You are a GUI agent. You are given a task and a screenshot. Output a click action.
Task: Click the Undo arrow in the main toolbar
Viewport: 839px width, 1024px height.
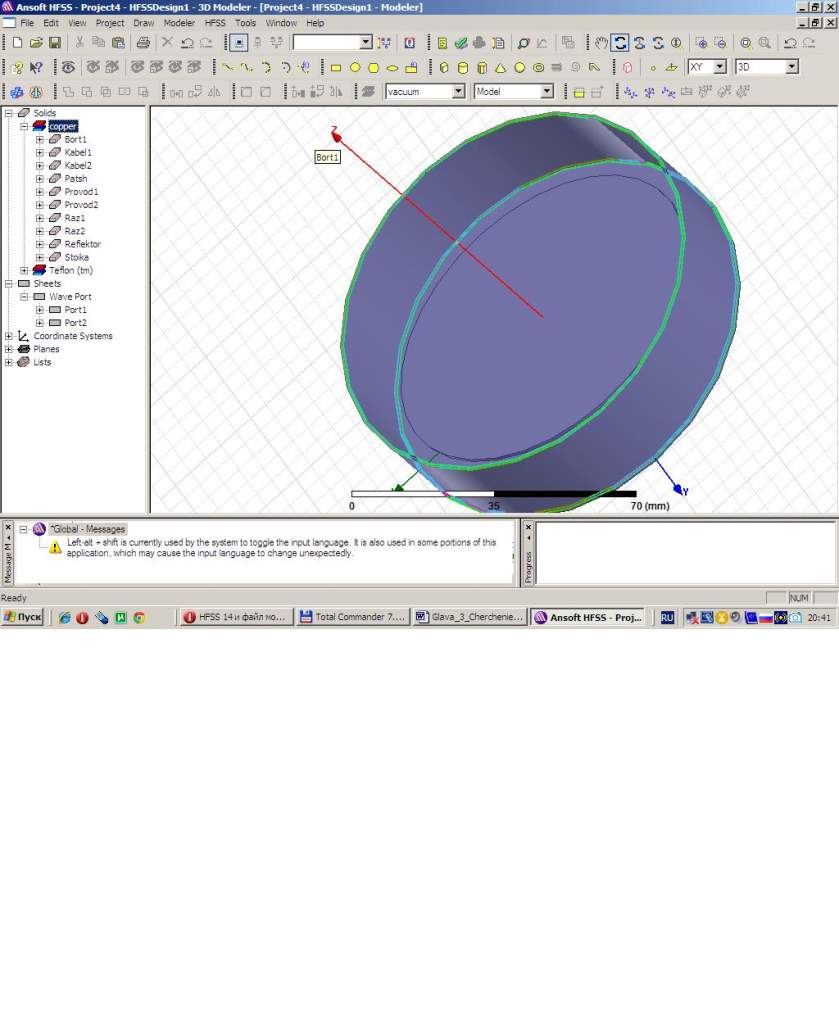[x=187, y=43]
